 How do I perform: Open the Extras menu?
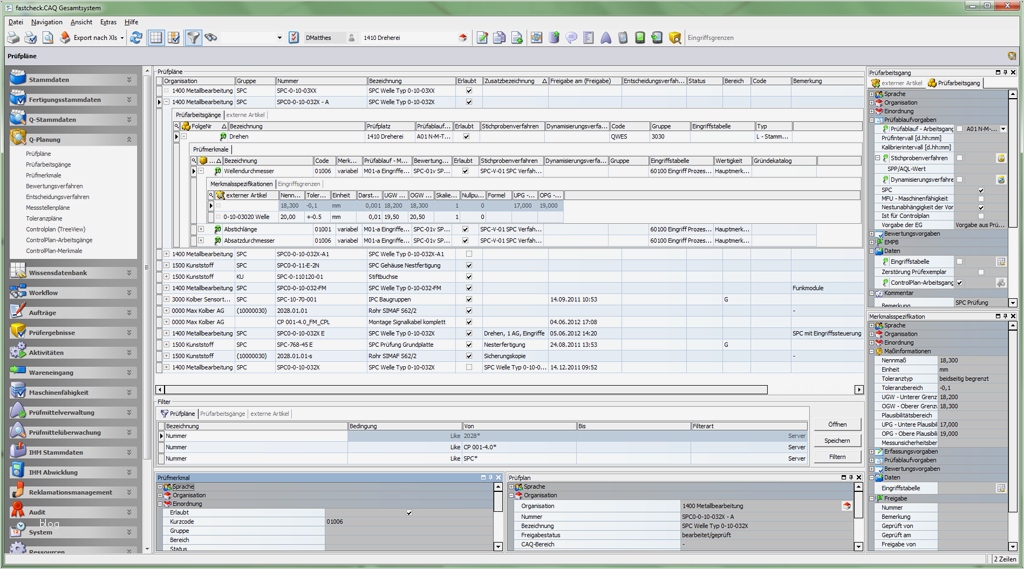pos(108,21)
